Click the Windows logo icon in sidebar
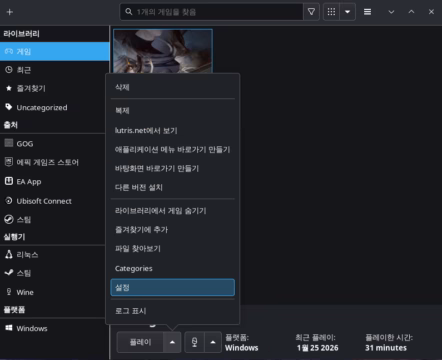Image resolution: width=442 pixels, height=360 pixels. click(9, 328)
